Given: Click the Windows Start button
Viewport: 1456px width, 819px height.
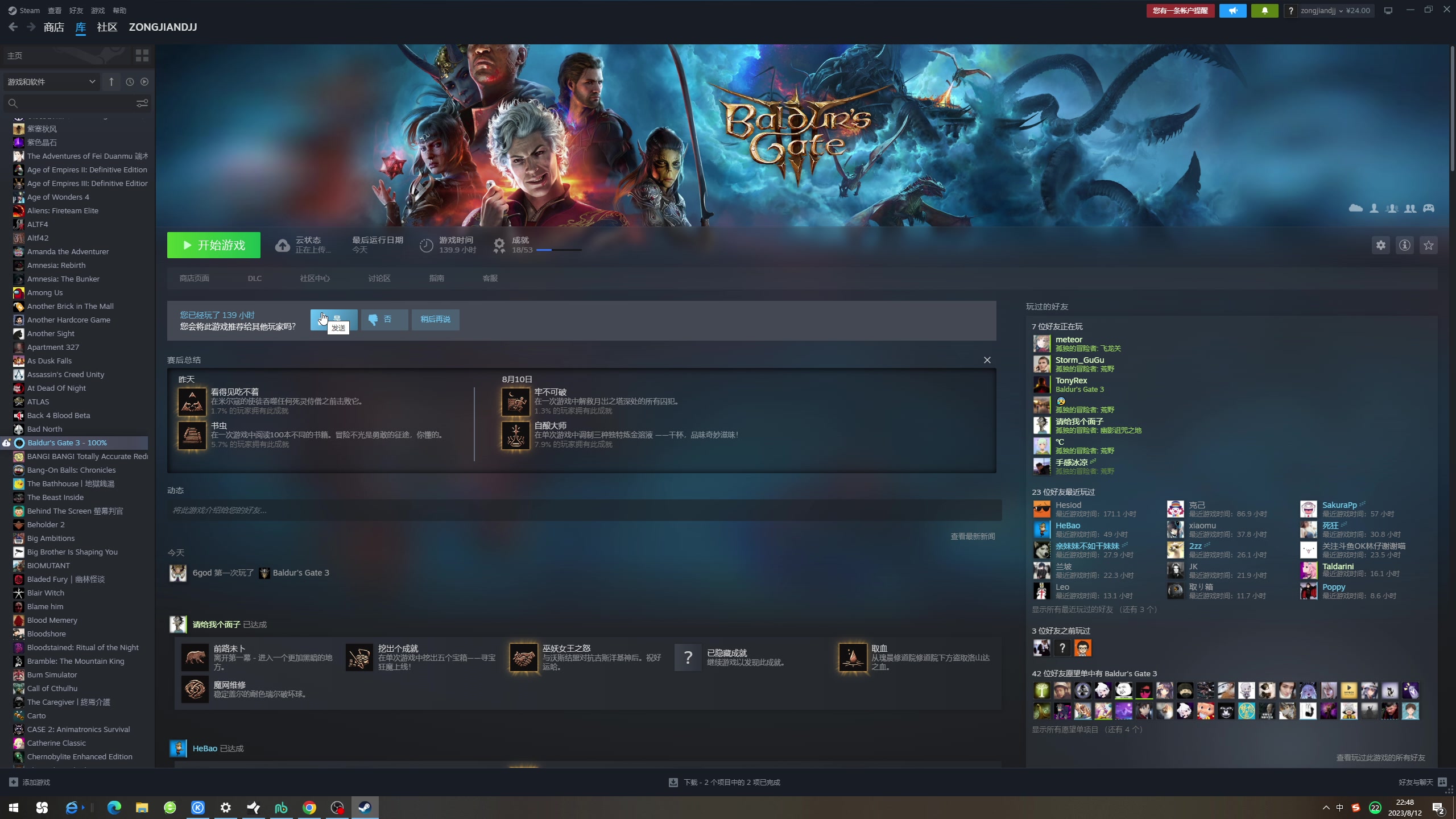Looking at the screenshot, I should click(14, 807).
